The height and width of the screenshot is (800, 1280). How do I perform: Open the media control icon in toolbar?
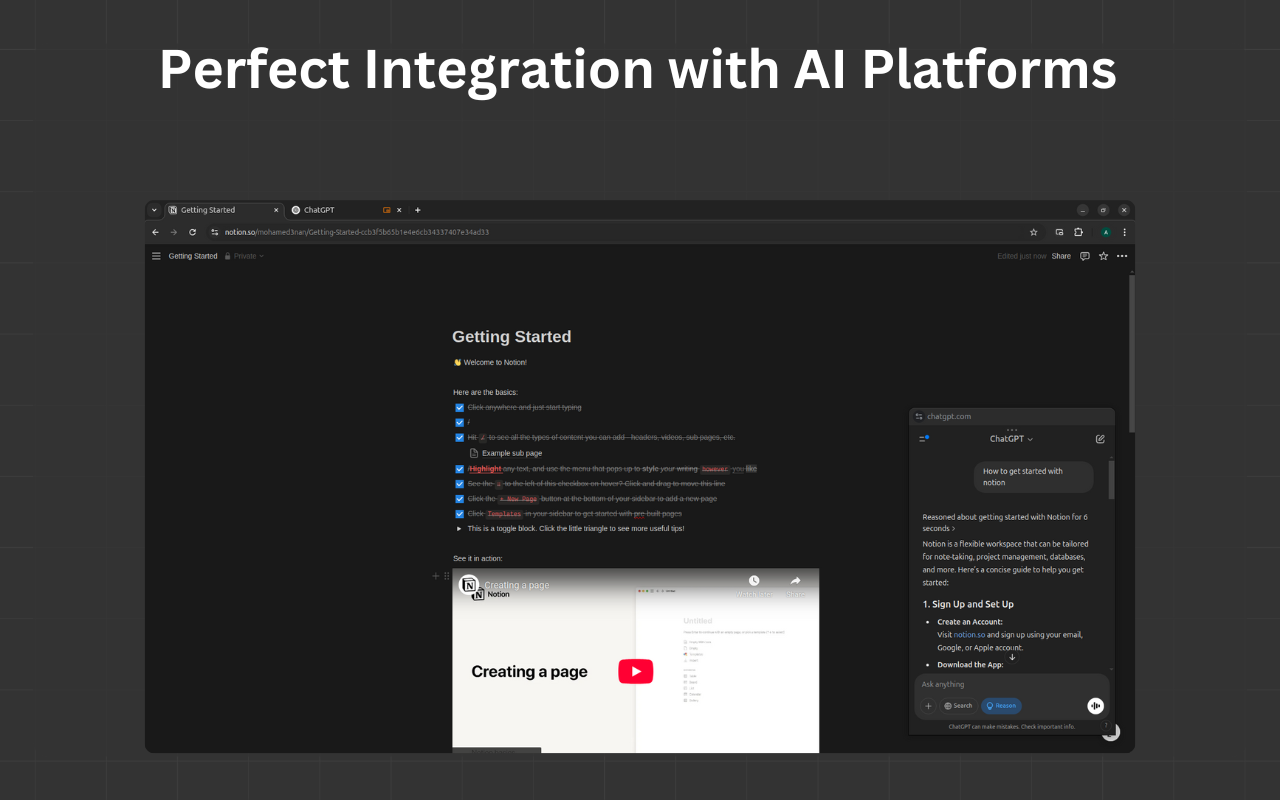1059,232
